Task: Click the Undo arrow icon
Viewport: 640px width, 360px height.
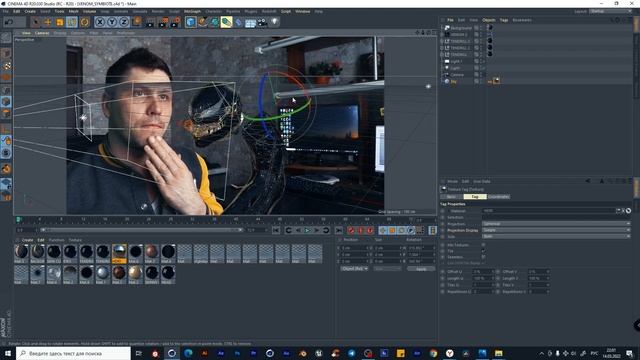Action: tap(9, 22)
